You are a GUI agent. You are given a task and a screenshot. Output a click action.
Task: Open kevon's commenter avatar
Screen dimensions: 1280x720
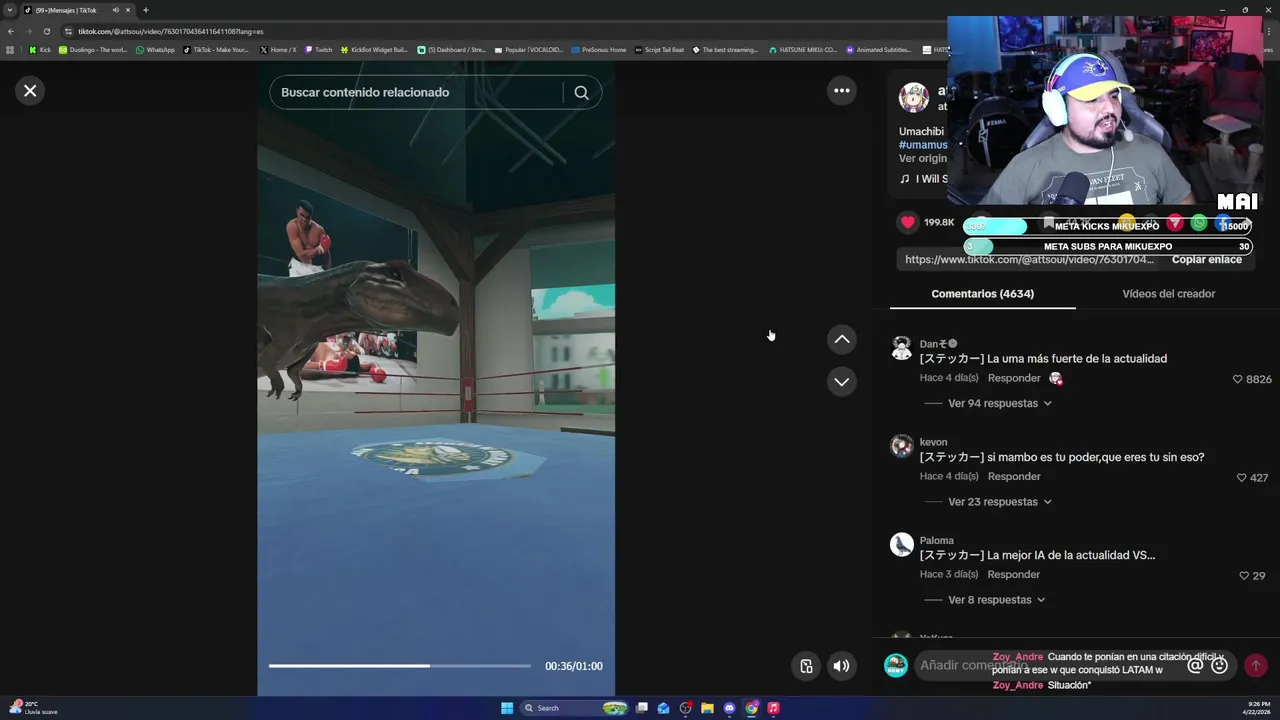click(x=902, y=446)
